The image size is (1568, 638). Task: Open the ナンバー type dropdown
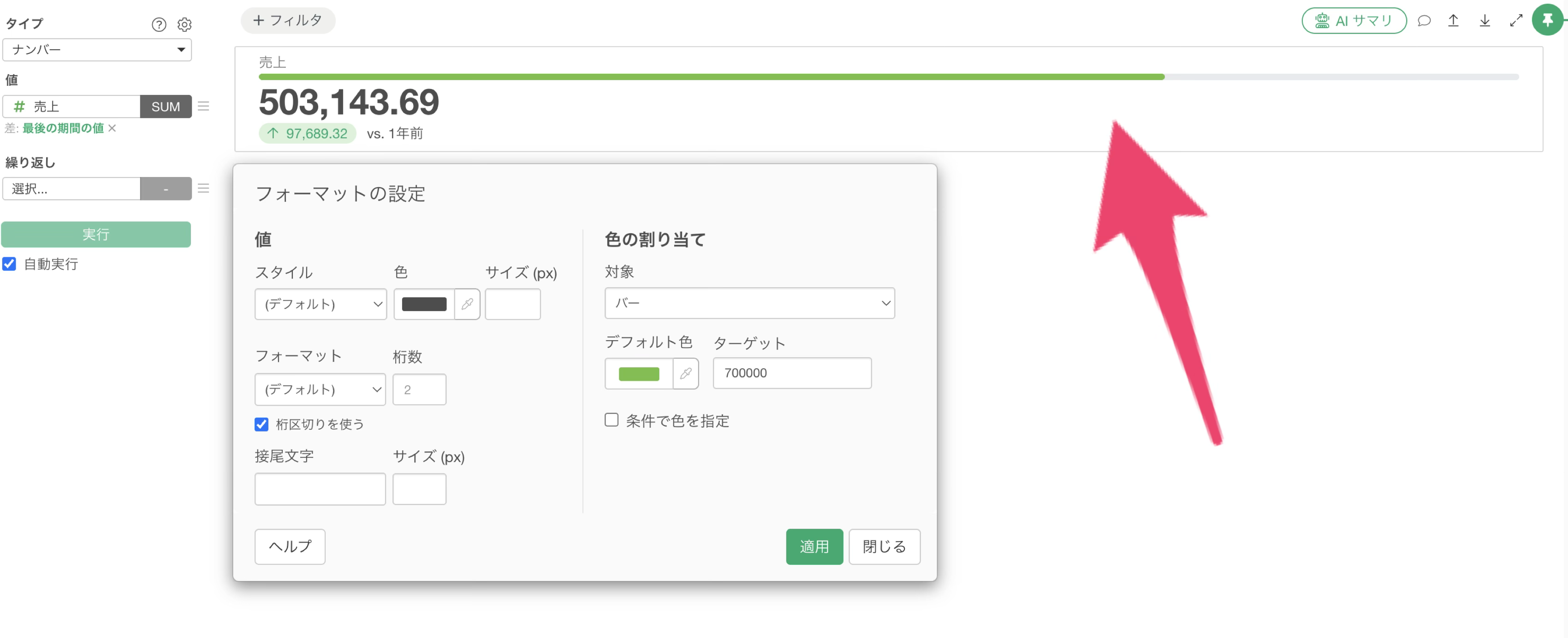97,50
